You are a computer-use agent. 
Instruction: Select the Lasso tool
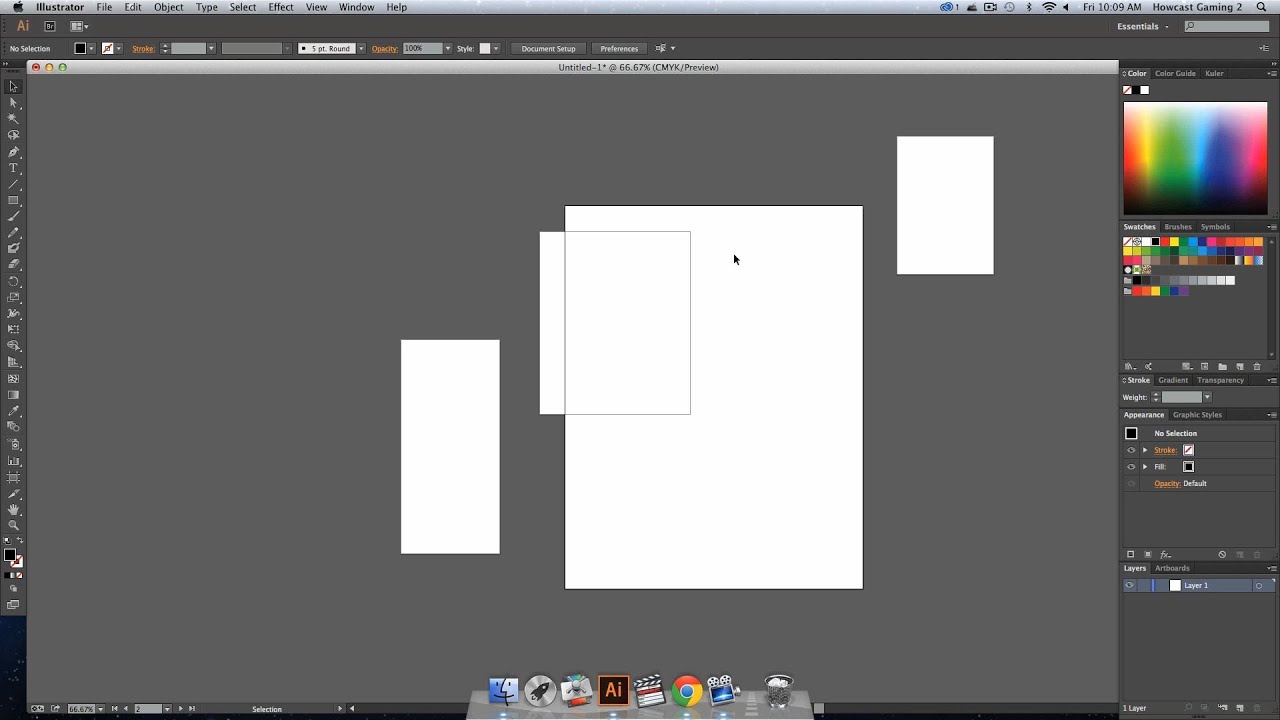coord(14,135)
